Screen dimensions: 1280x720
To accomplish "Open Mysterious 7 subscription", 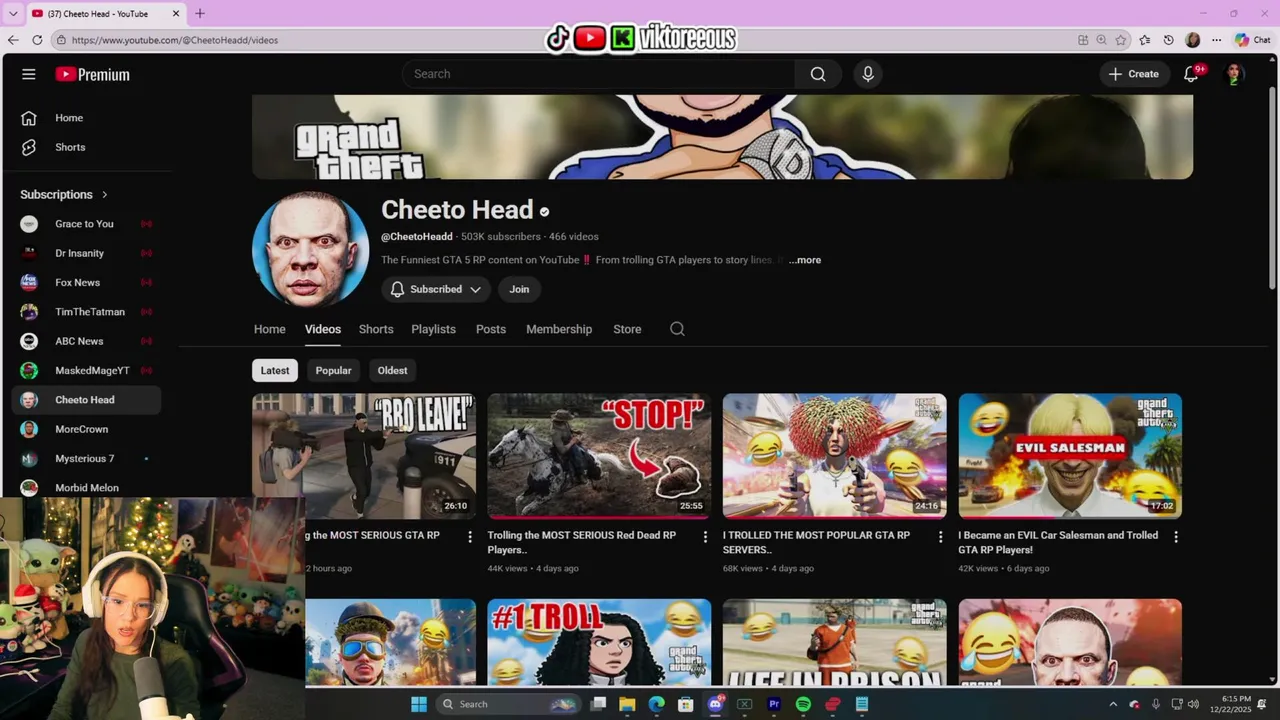I will (x=86, y=458).
